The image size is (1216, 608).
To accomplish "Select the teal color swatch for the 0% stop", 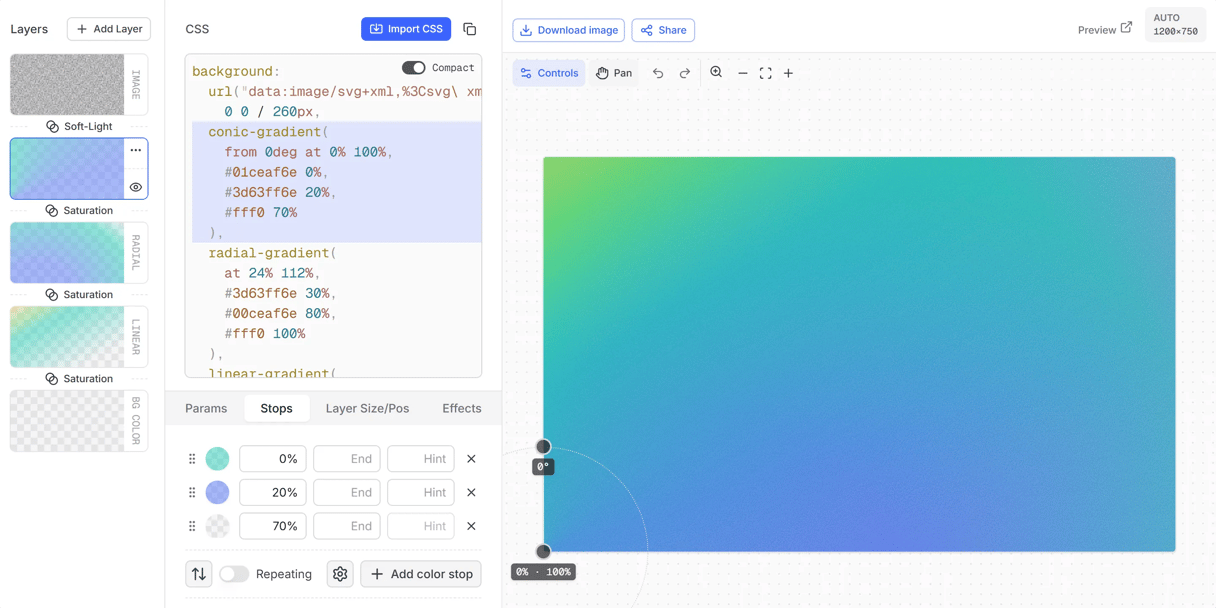I will [x=217, y=458].
